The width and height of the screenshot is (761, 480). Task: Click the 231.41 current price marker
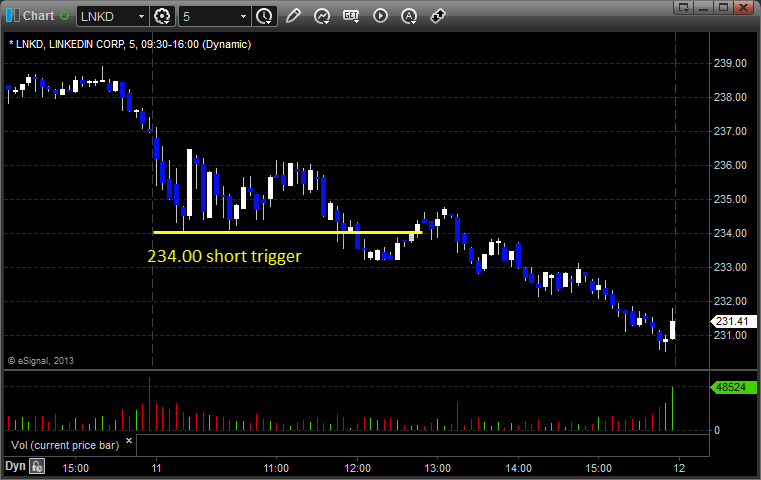click(733, 321)
